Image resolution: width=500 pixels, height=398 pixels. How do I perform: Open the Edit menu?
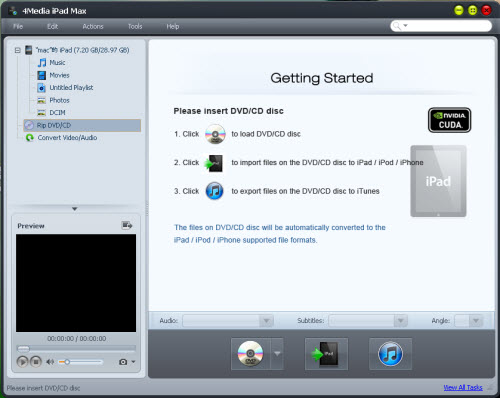pos(52,26)
